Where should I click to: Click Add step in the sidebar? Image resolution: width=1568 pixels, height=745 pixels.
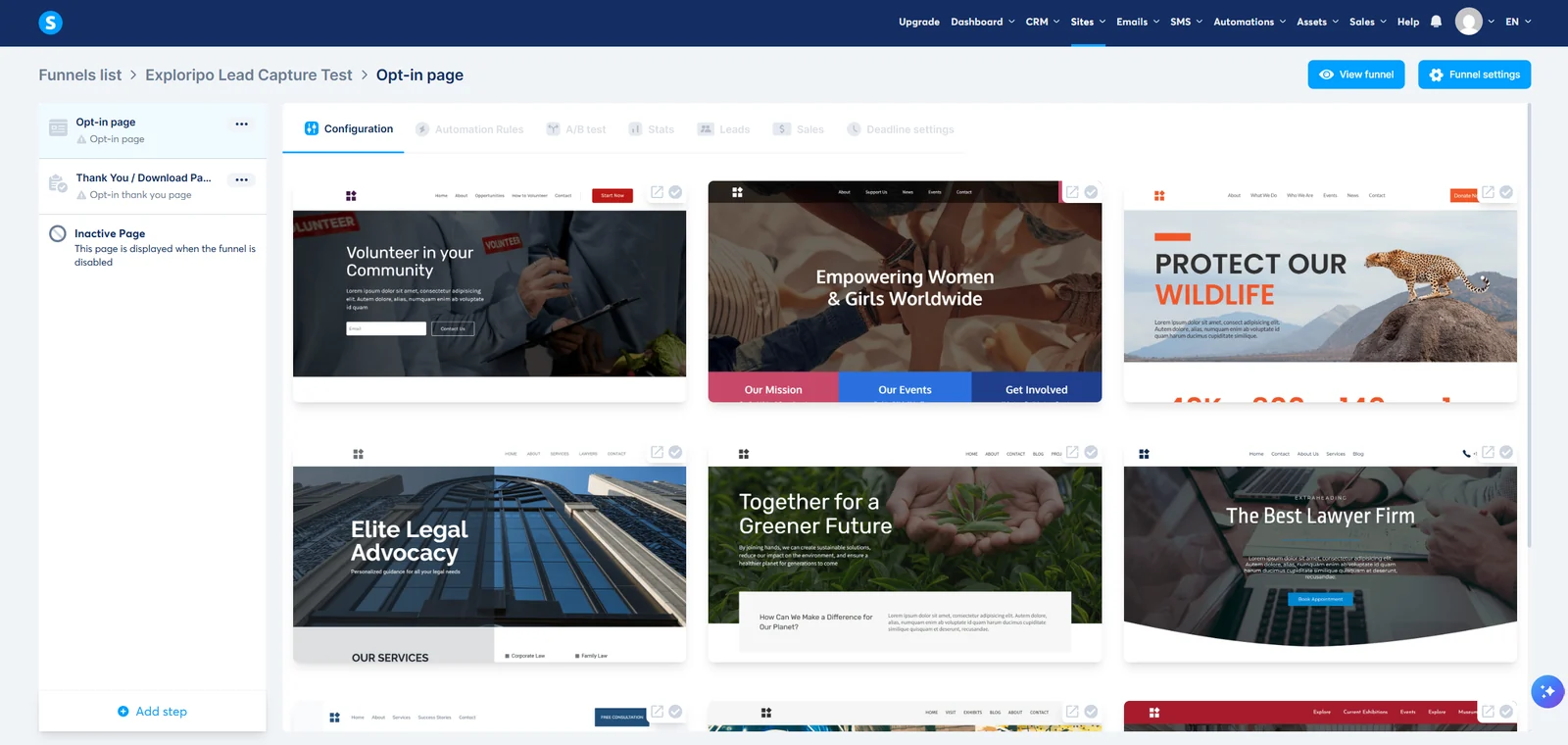(152, 712)
